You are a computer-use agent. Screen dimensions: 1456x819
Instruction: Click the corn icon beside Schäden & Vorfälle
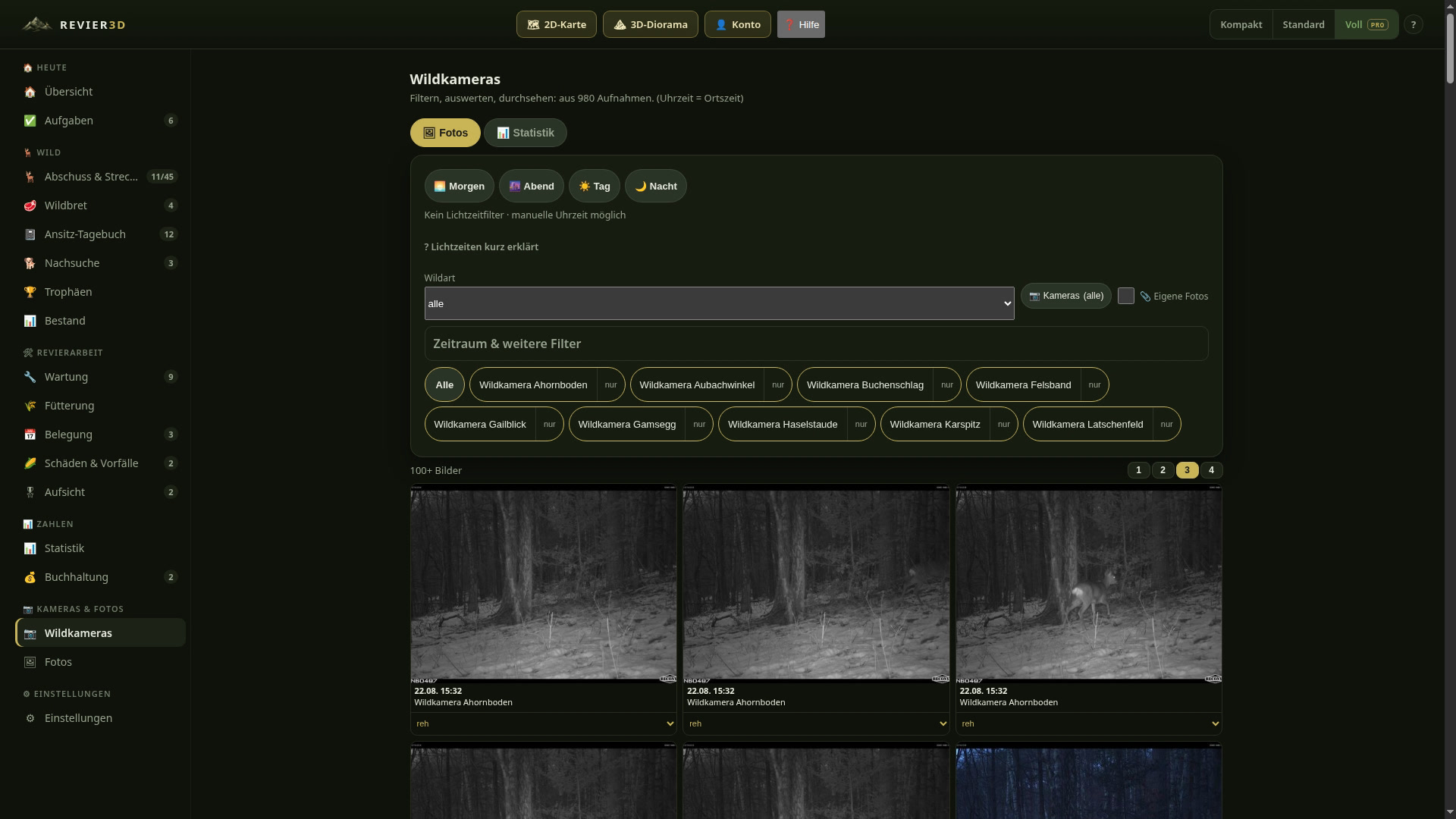[30, 463]
